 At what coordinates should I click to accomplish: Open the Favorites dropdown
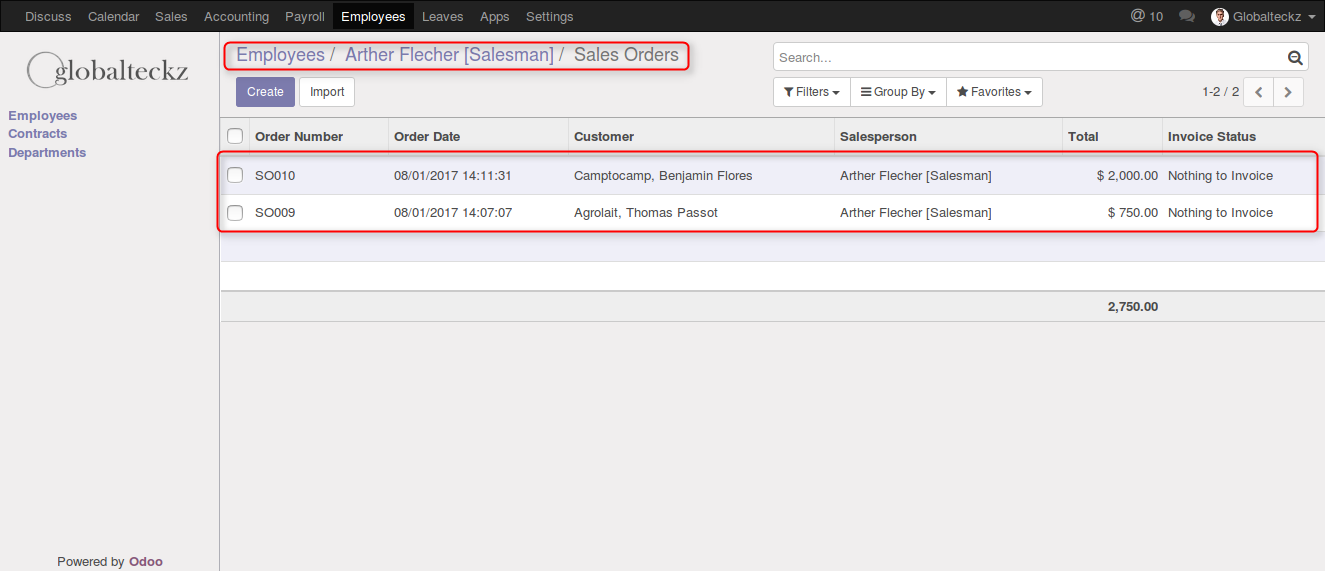(x=994, y=92)
